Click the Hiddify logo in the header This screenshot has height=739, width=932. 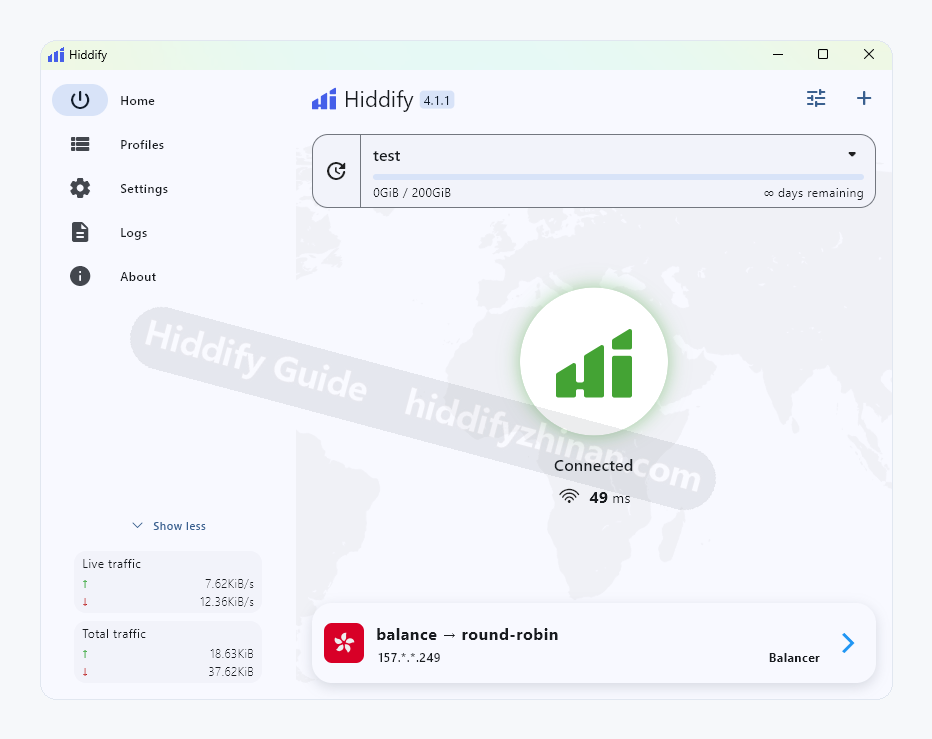324,99
